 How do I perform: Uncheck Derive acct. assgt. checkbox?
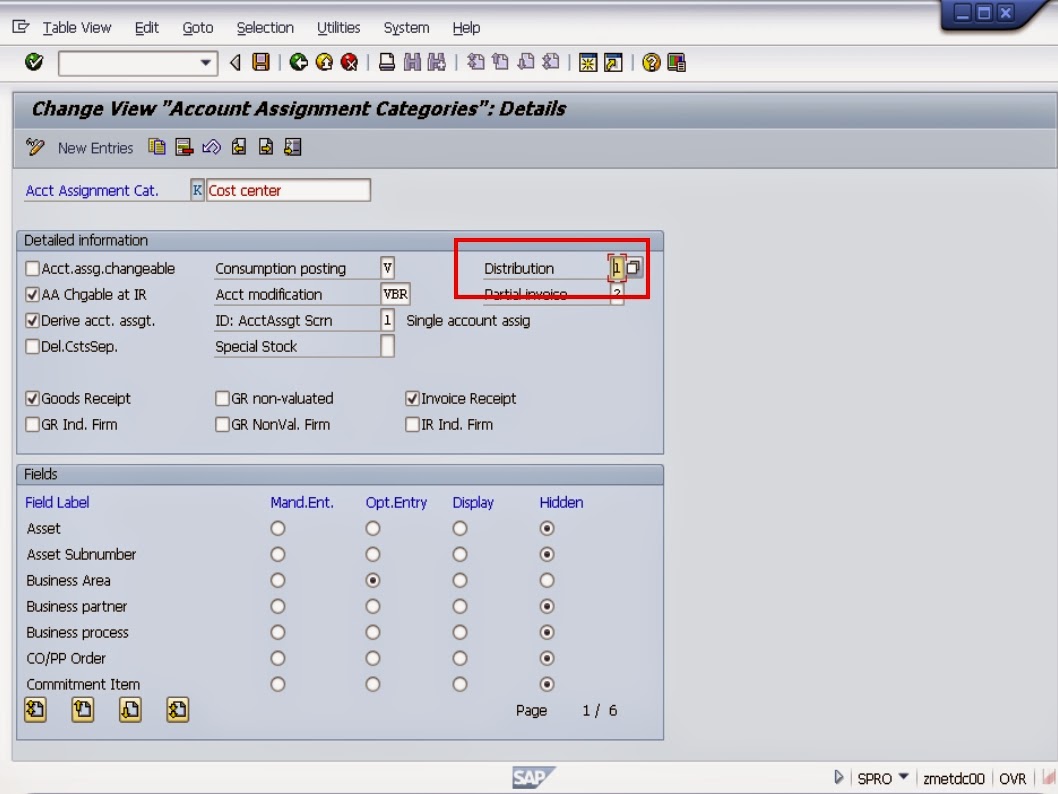point(32,320)
